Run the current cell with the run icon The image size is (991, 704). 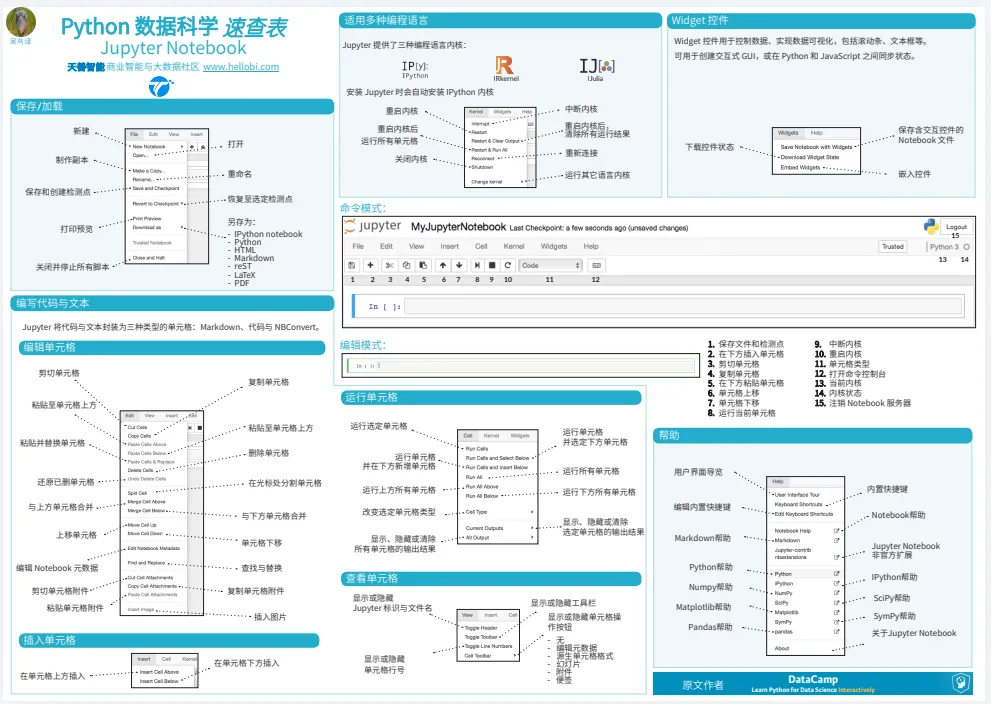coord(477,265)
